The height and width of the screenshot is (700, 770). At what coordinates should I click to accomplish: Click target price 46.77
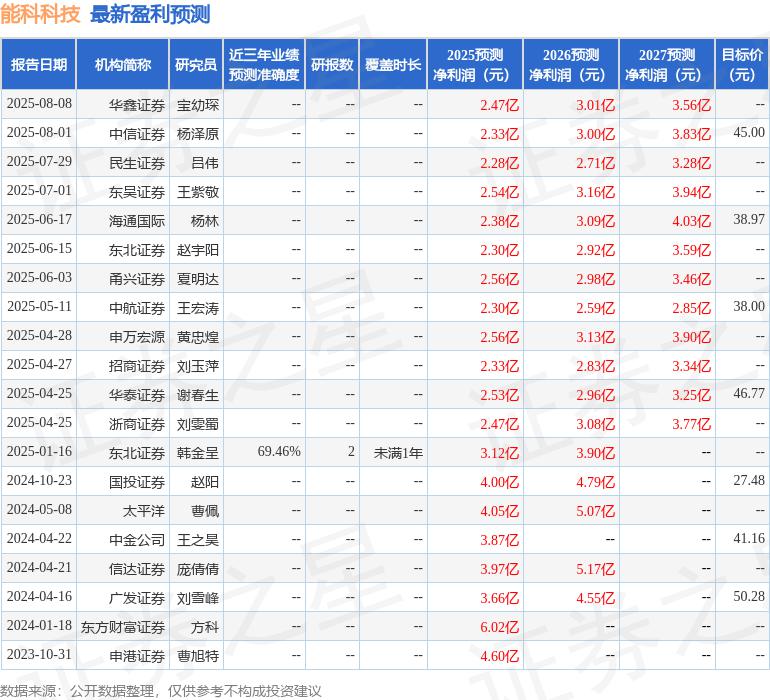(749, 393)
